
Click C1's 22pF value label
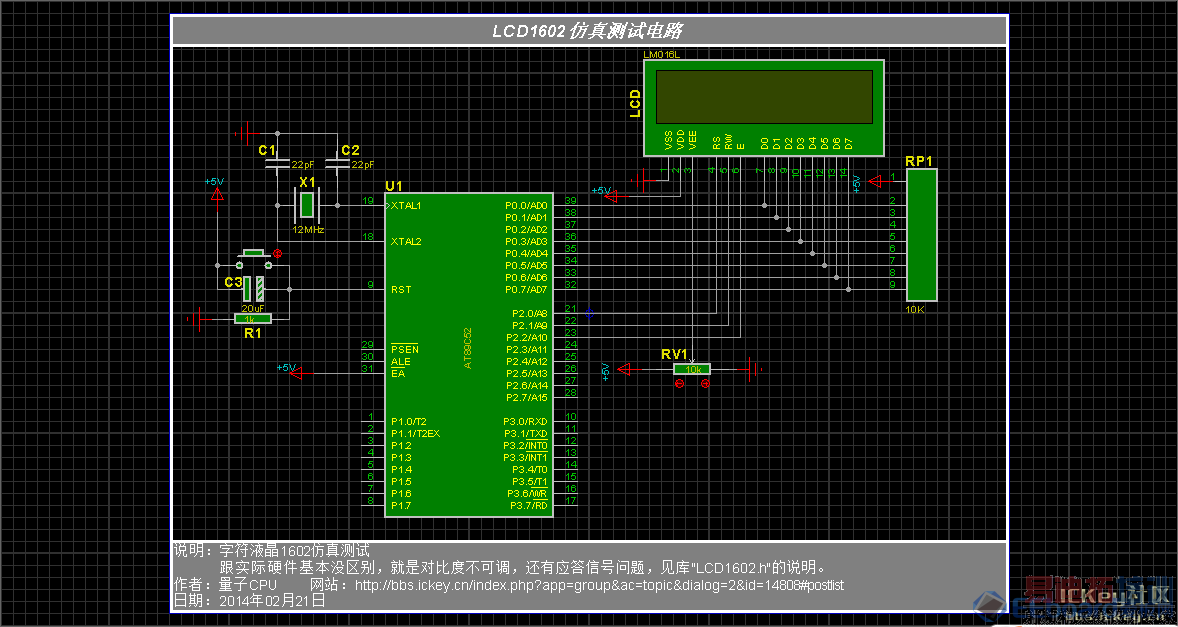[303, 164]
